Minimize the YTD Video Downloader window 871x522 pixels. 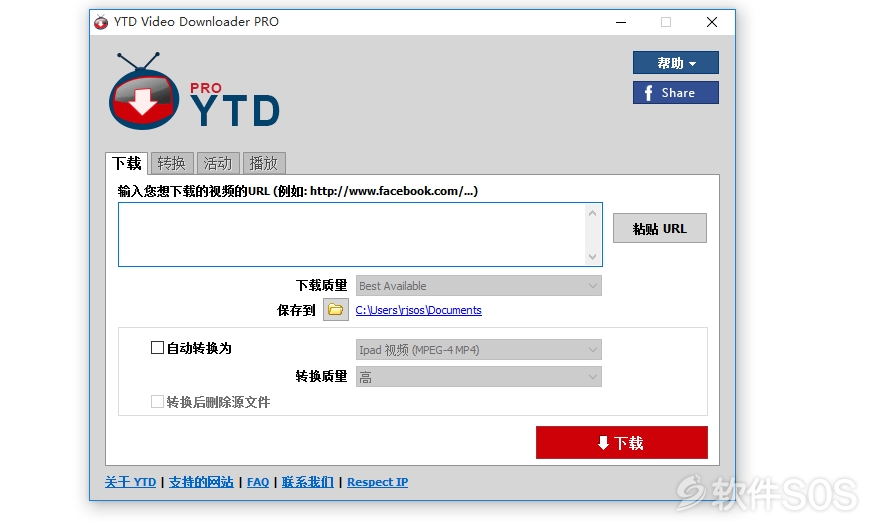pos(621,22)
